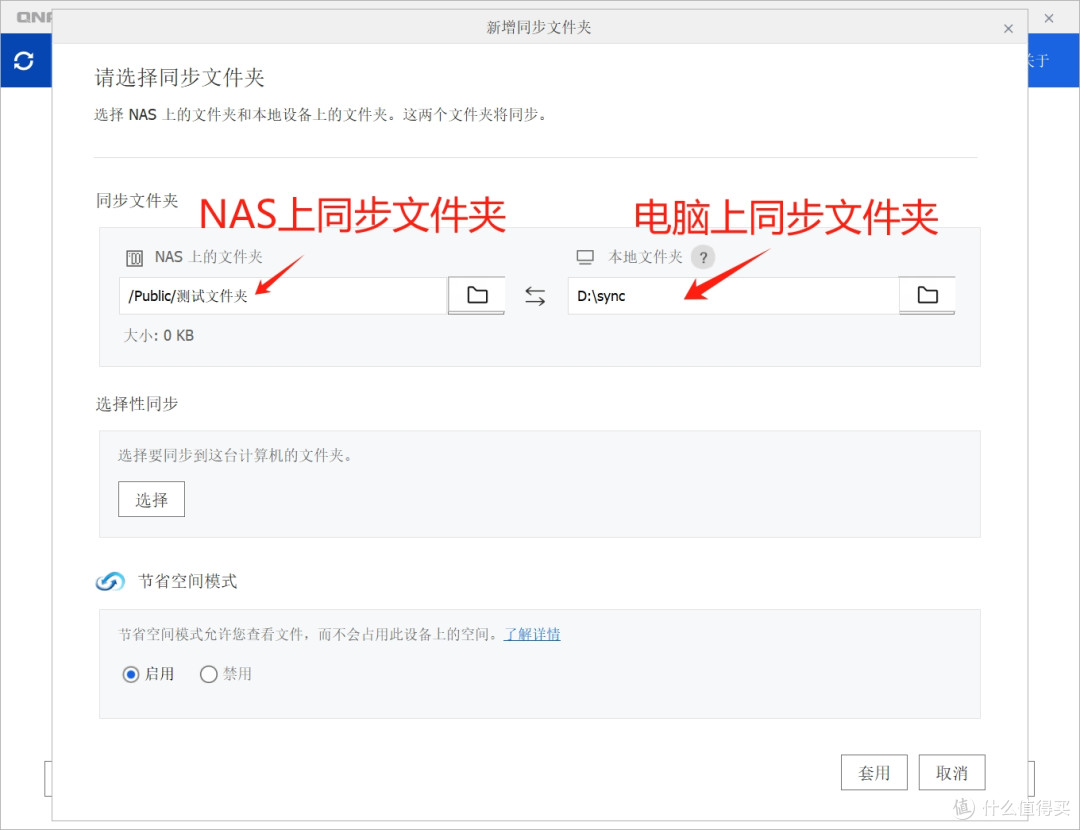Click the 选择 button for selective sync
Image resolution: width=1080 pixels, height=830 pixels.
pos(152,499)
